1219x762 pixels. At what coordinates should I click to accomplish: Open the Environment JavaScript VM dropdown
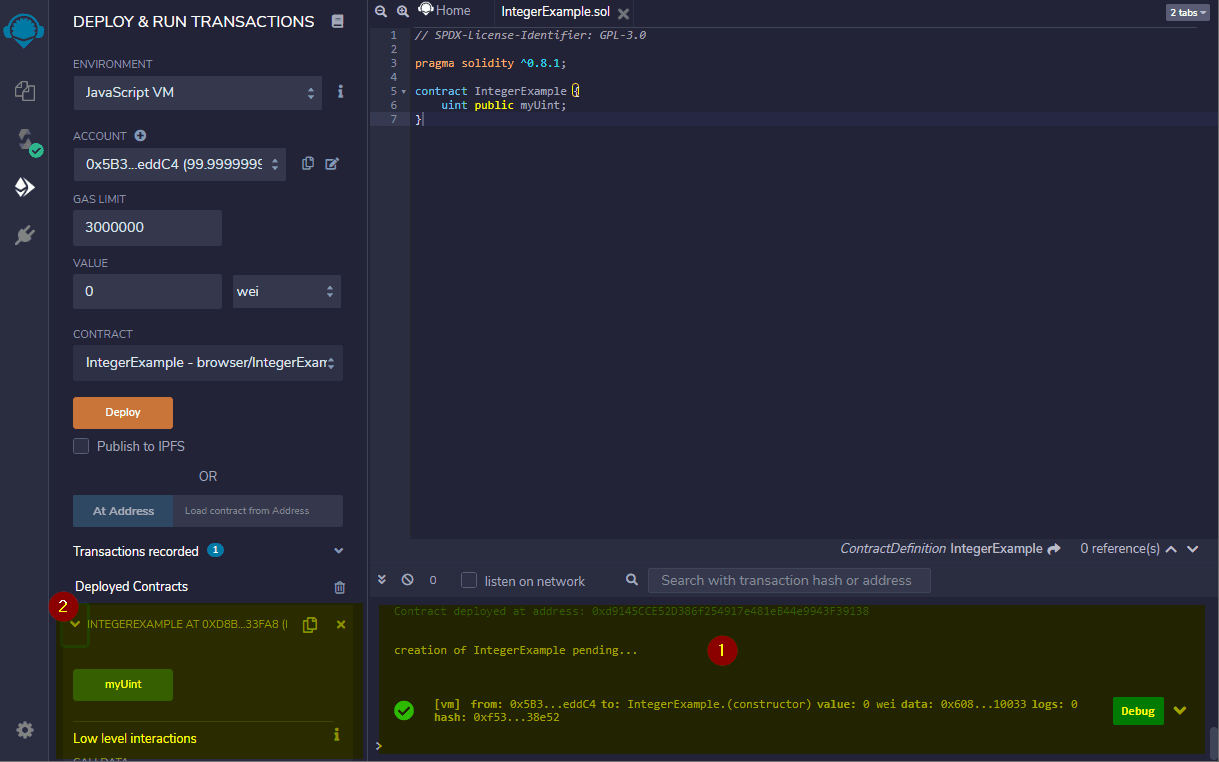(x=197, y=92)
